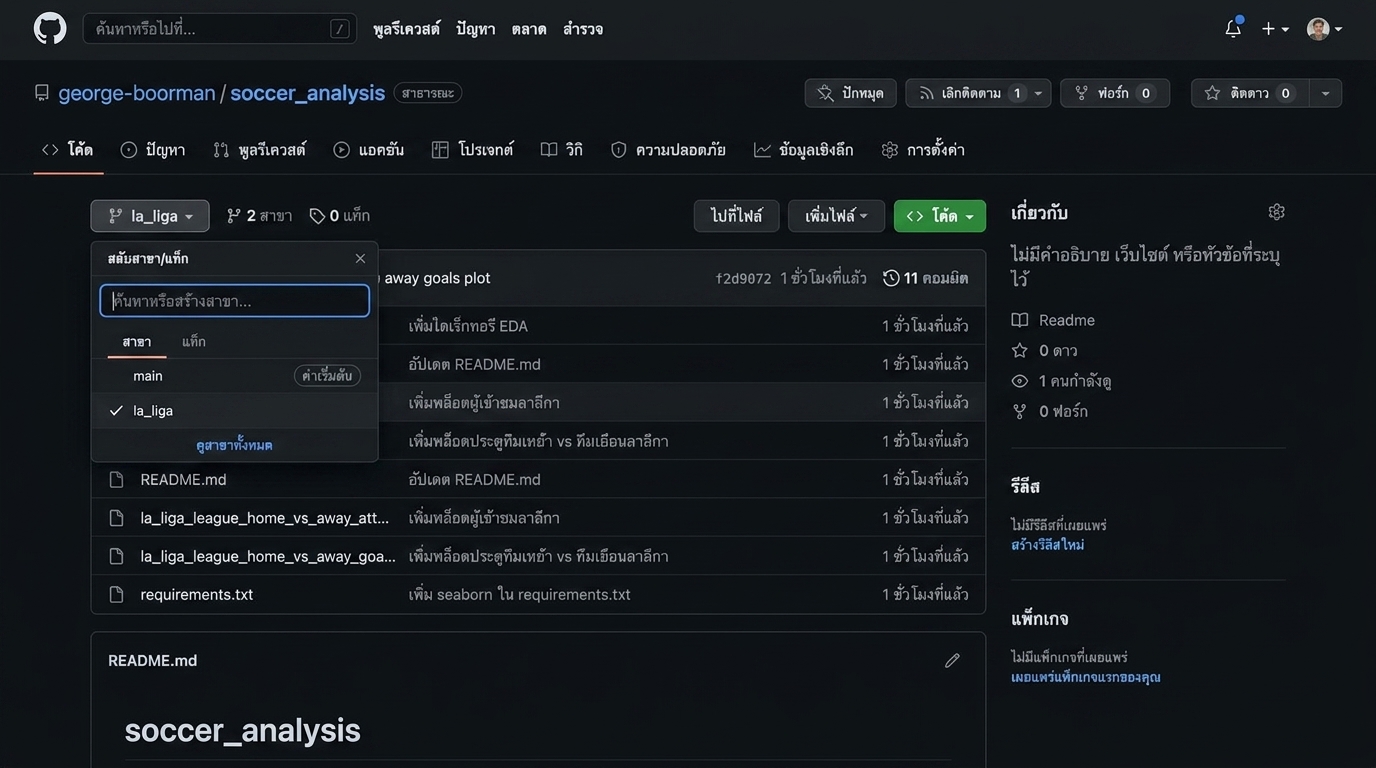This screenshot has height=768, width=1376.
Task: Click the file icon beside requirements.txt
Action: pos(116,595)
